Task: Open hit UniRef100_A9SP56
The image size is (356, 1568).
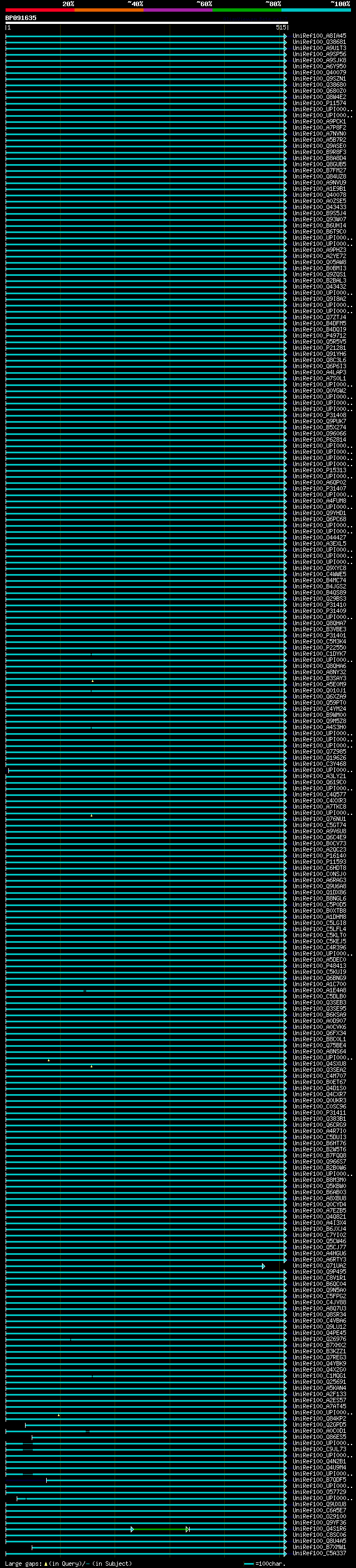Action: (319, 54)
